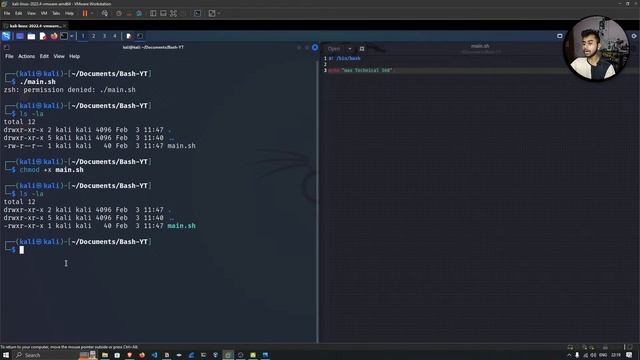Click the terminal prompt cursor line

click(x=22, y=250)
